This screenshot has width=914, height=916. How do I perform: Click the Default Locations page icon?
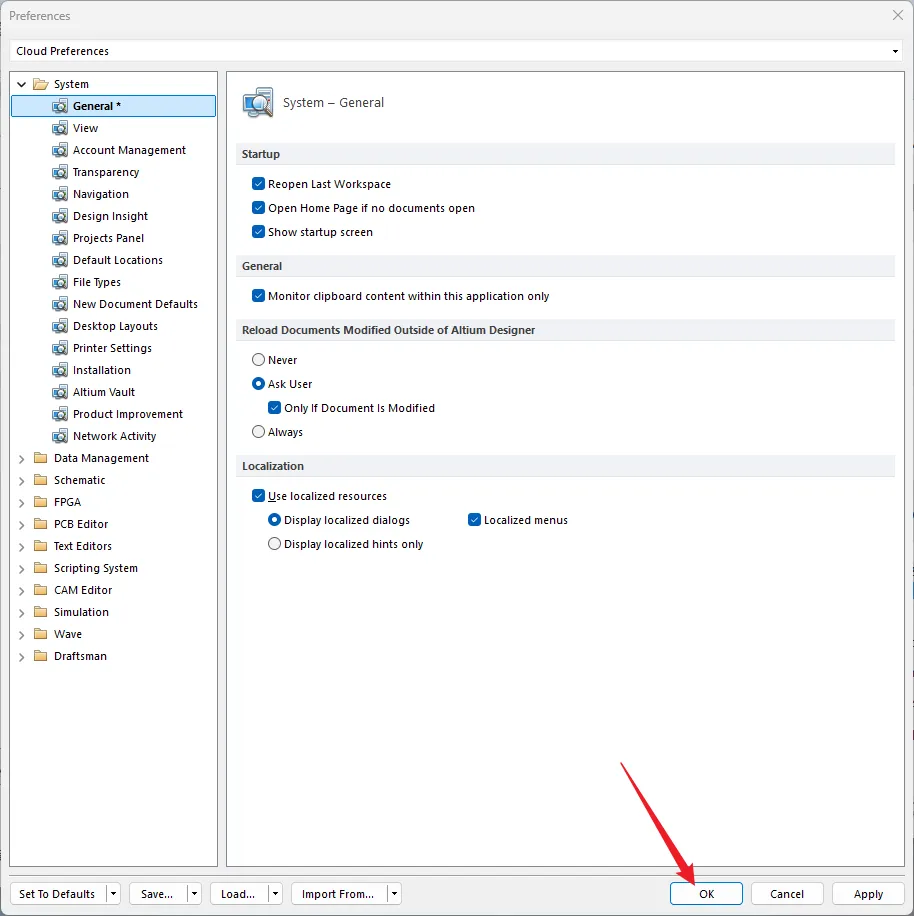coord(60,260)
